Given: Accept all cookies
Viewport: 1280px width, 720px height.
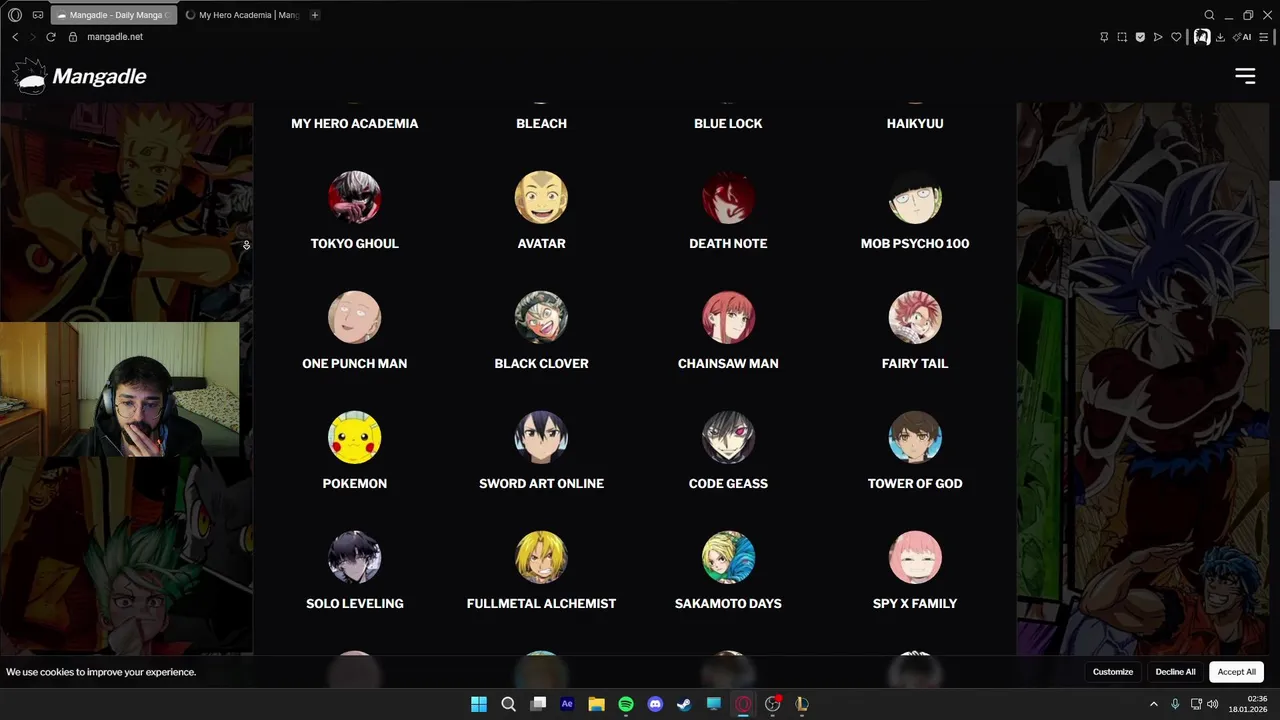Looking at the screenshot, I should click(x=1236, y=672).
